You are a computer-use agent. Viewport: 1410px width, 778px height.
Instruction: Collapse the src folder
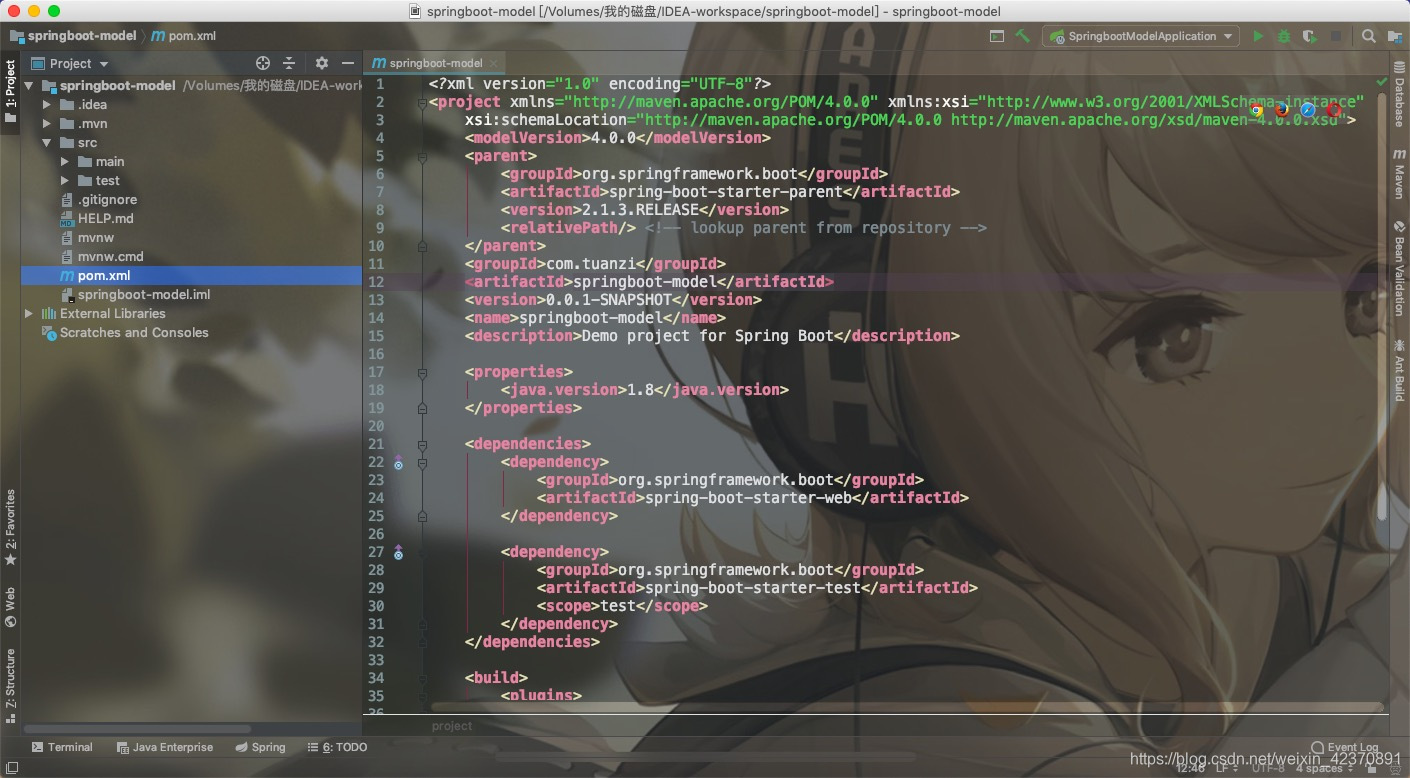tap(47, 143)
